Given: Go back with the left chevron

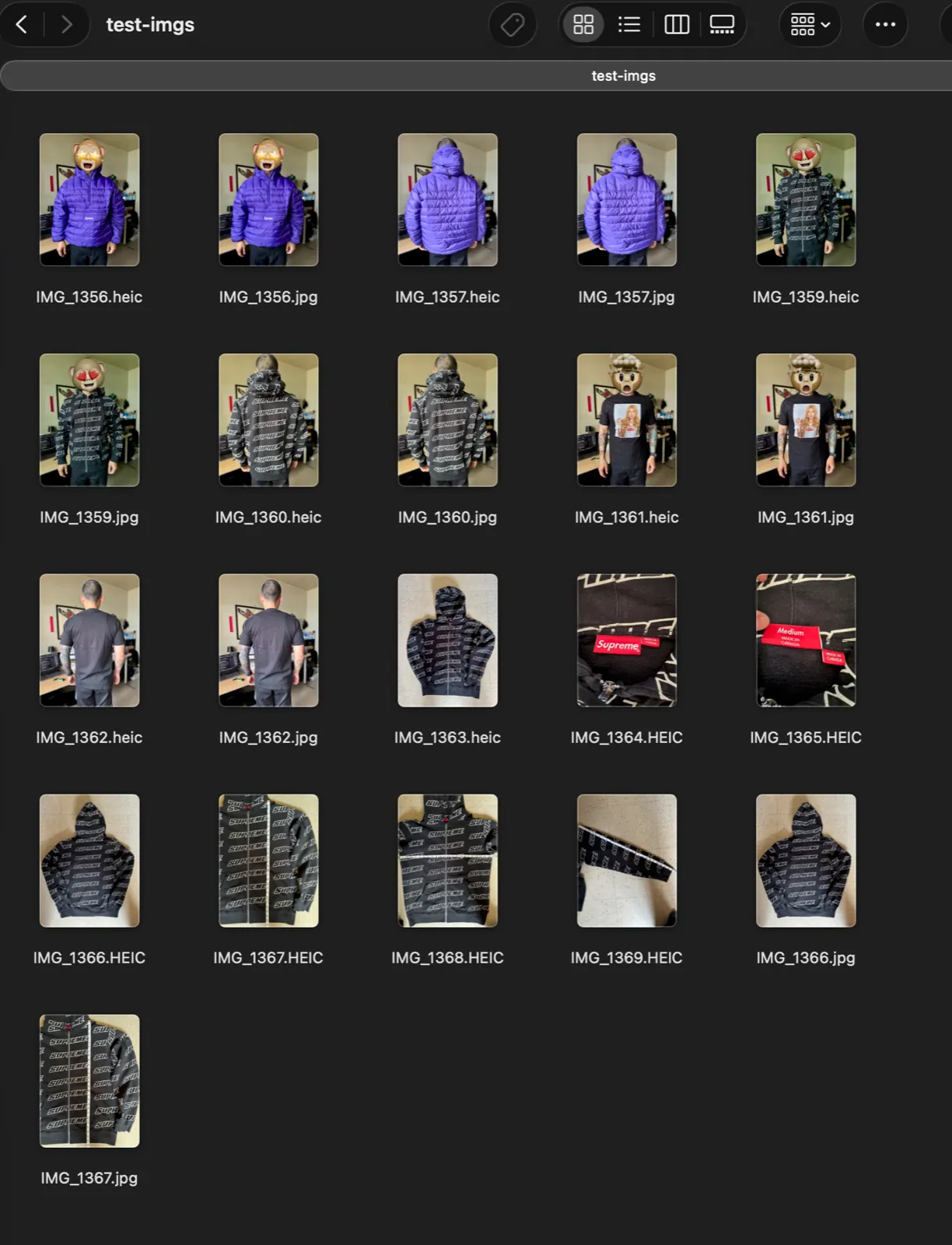Looking at the screenshot, I should (x=22, y=25).
